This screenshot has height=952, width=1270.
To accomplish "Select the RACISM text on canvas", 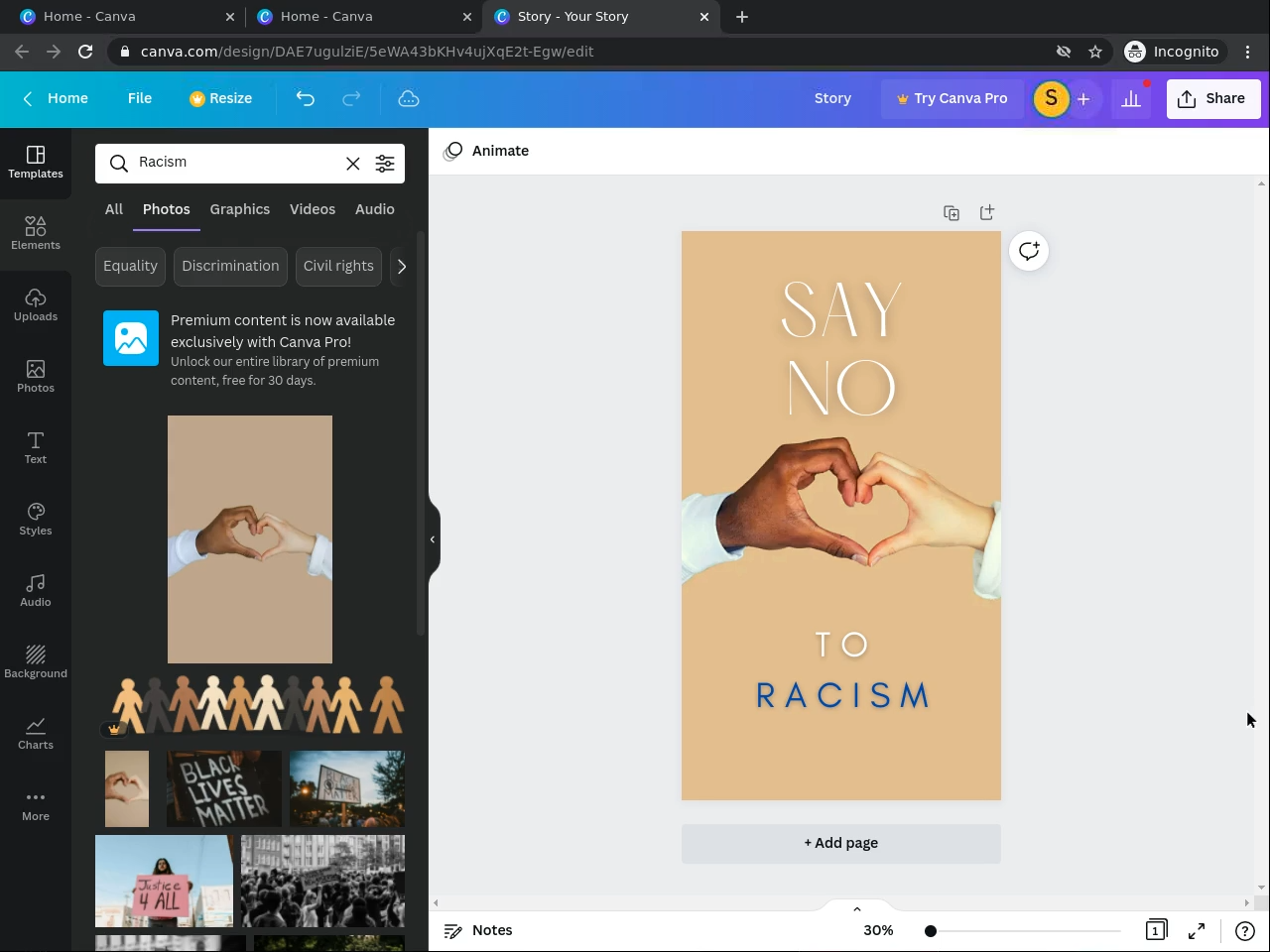I will [x=842, y=695].
